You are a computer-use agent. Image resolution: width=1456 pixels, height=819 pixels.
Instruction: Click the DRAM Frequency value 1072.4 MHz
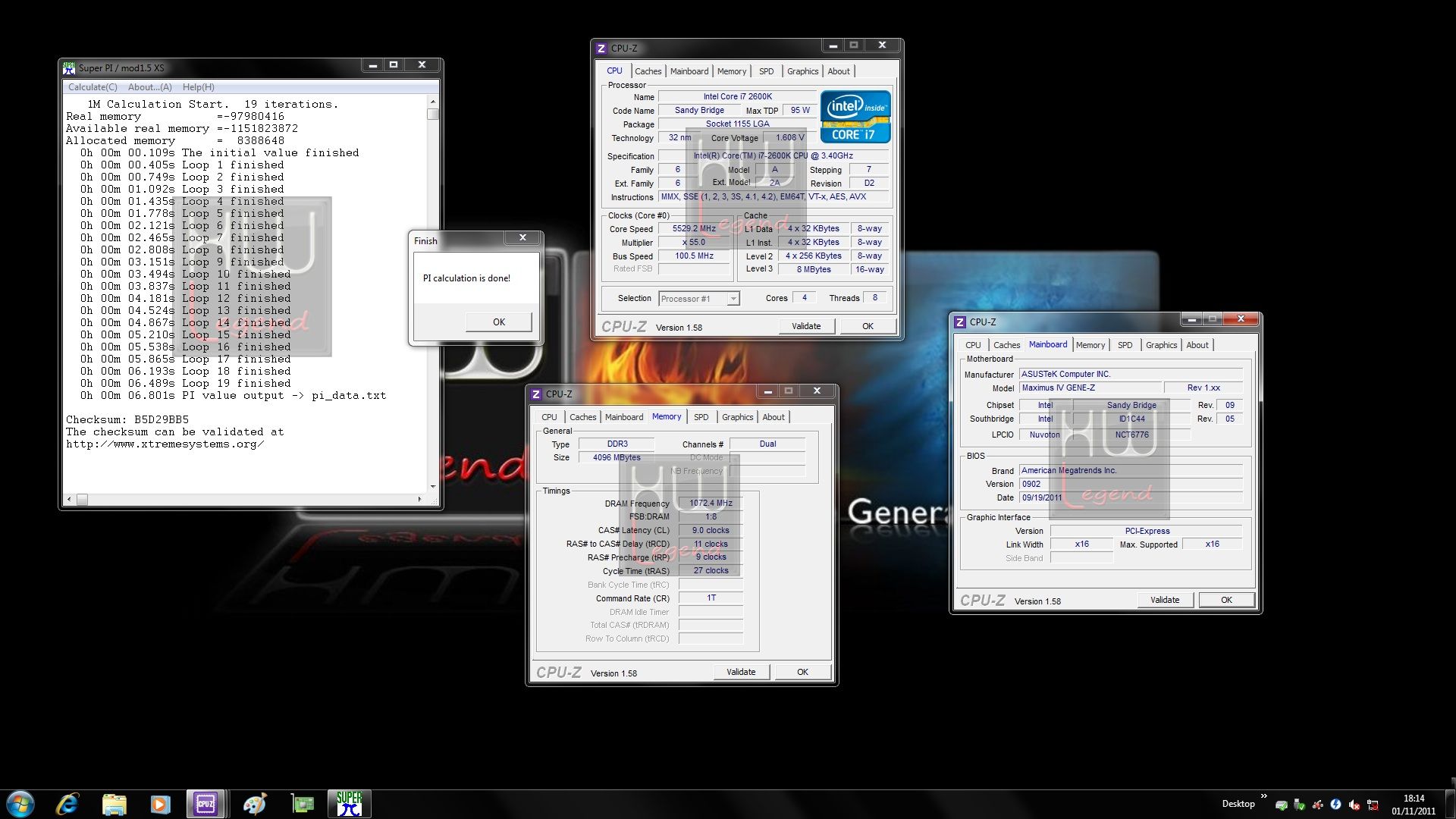pos(711,504)
